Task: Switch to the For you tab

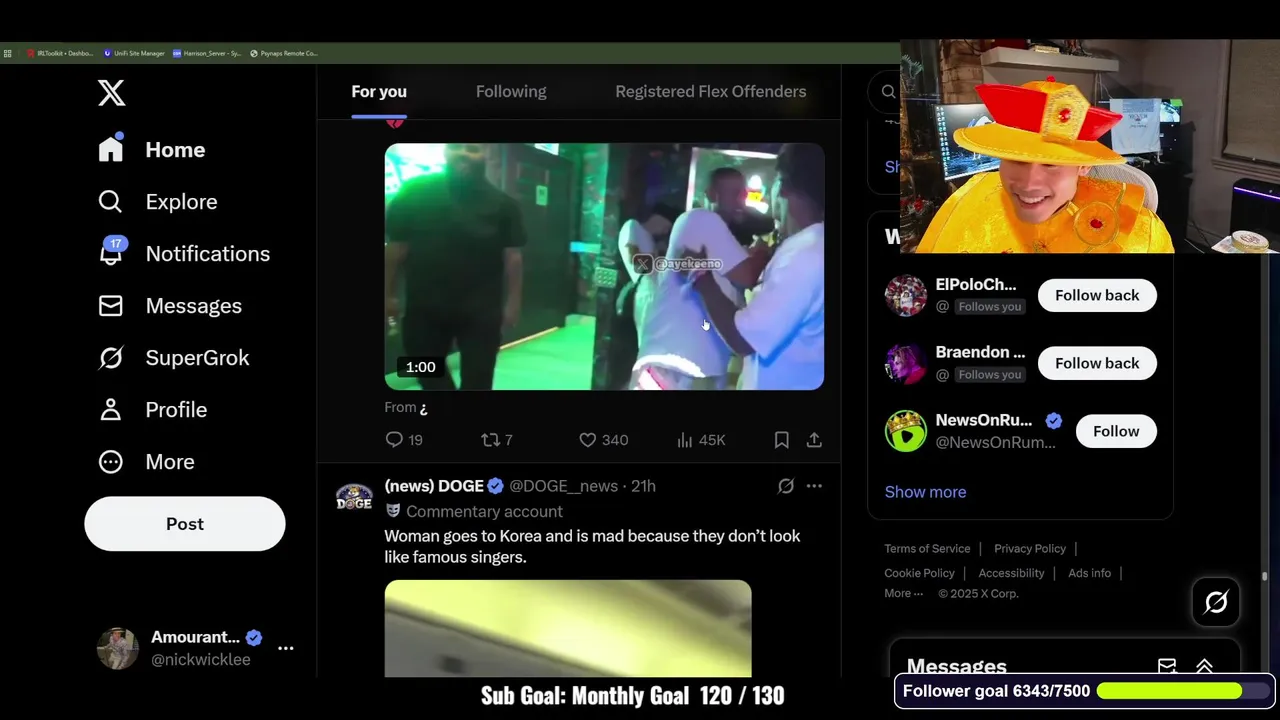Action: pos(379,91)
